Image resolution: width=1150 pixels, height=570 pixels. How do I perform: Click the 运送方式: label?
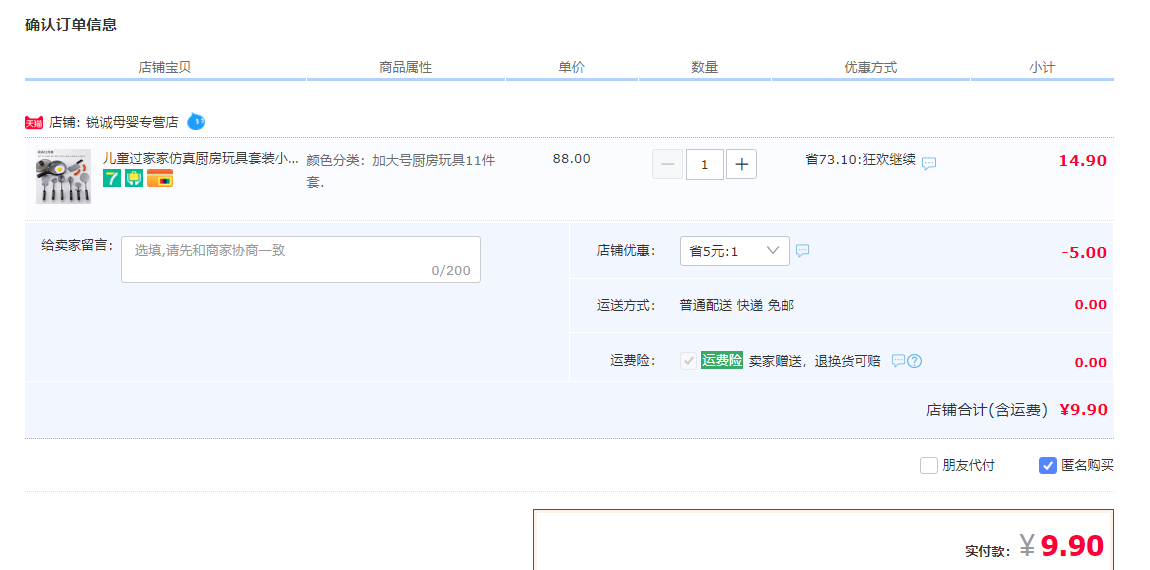click(626, 305)
